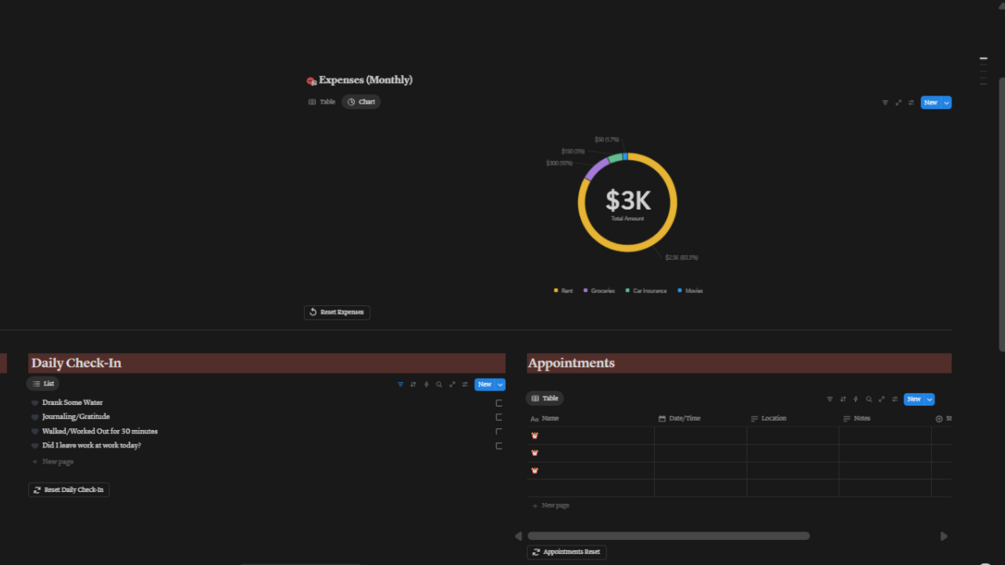Screen dimensions: 1005x565
Task: Open Expenses chart in full page view
Action: coord(898,102)
